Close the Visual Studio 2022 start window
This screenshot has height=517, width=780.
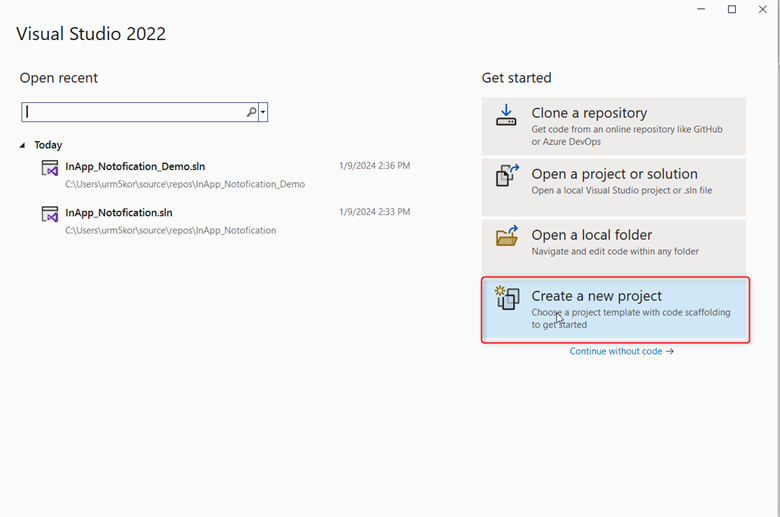click(x=762, y=9)
